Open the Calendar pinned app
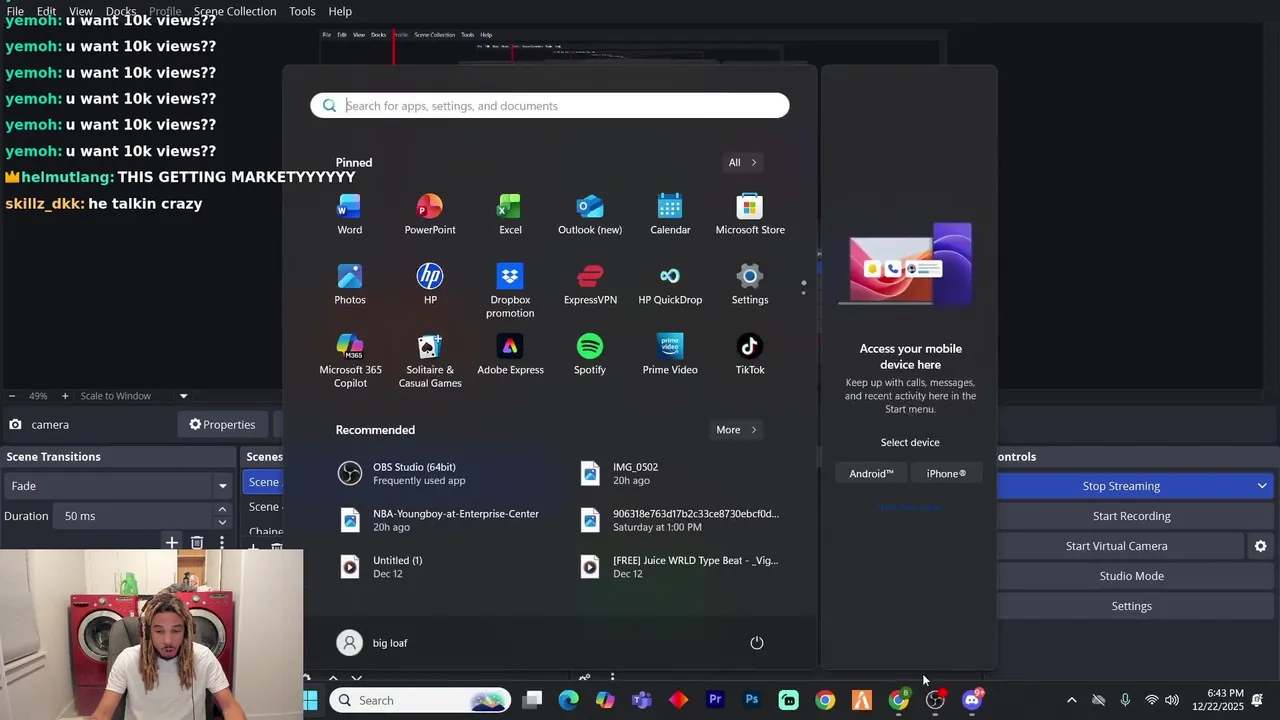 670,214
